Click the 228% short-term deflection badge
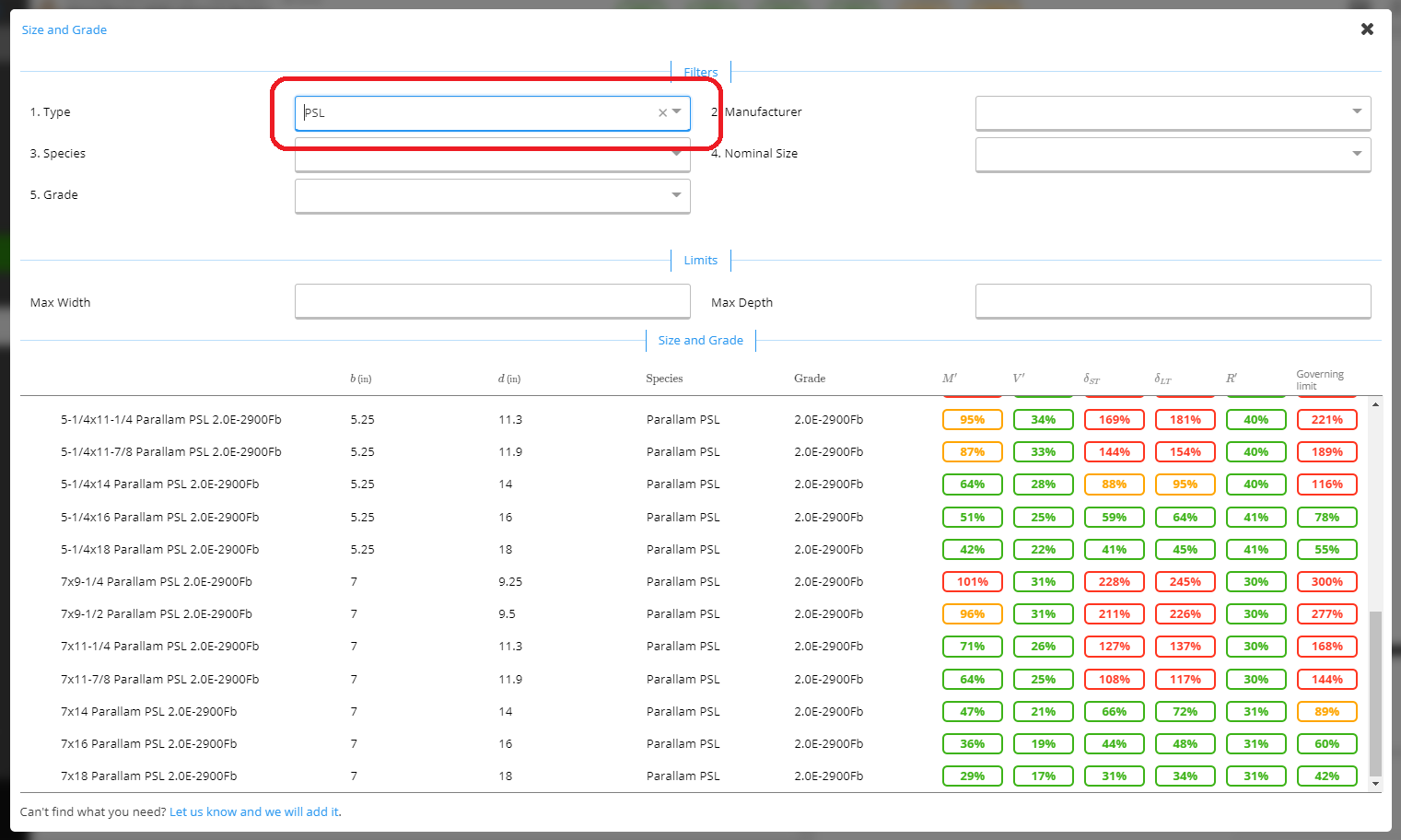 pos(1115,581)
